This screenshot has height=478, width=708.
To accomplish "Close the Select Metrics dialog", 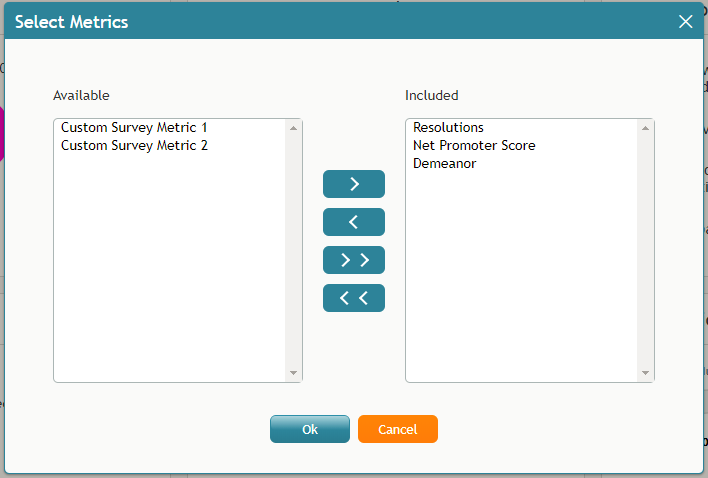I will (x=686, y=21).
